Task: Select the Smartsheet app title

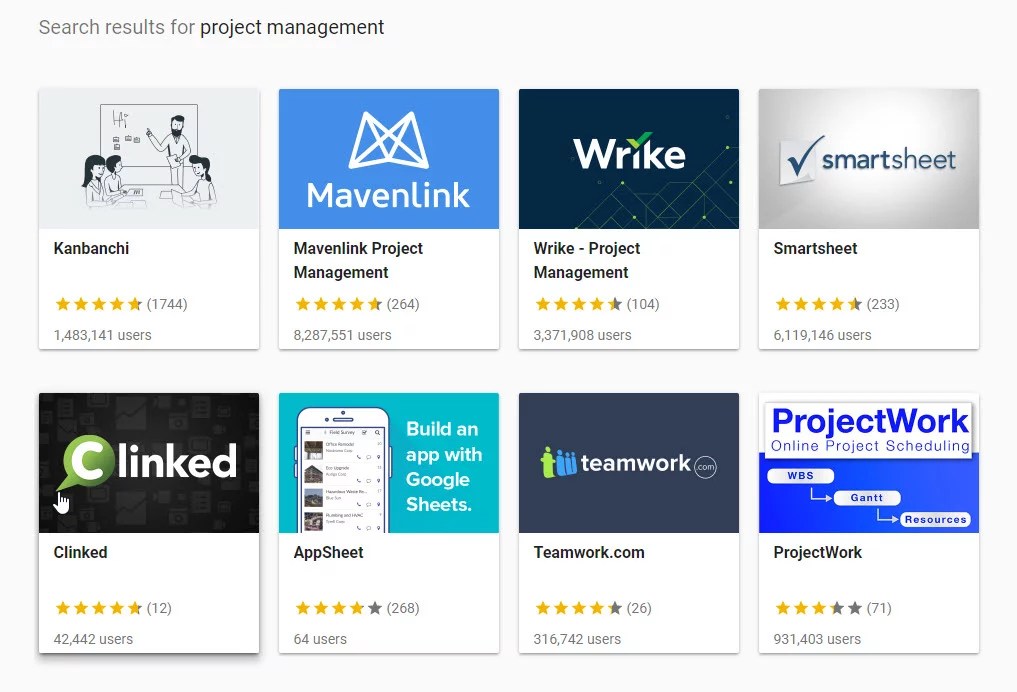Action: click(x=815, y=248)
